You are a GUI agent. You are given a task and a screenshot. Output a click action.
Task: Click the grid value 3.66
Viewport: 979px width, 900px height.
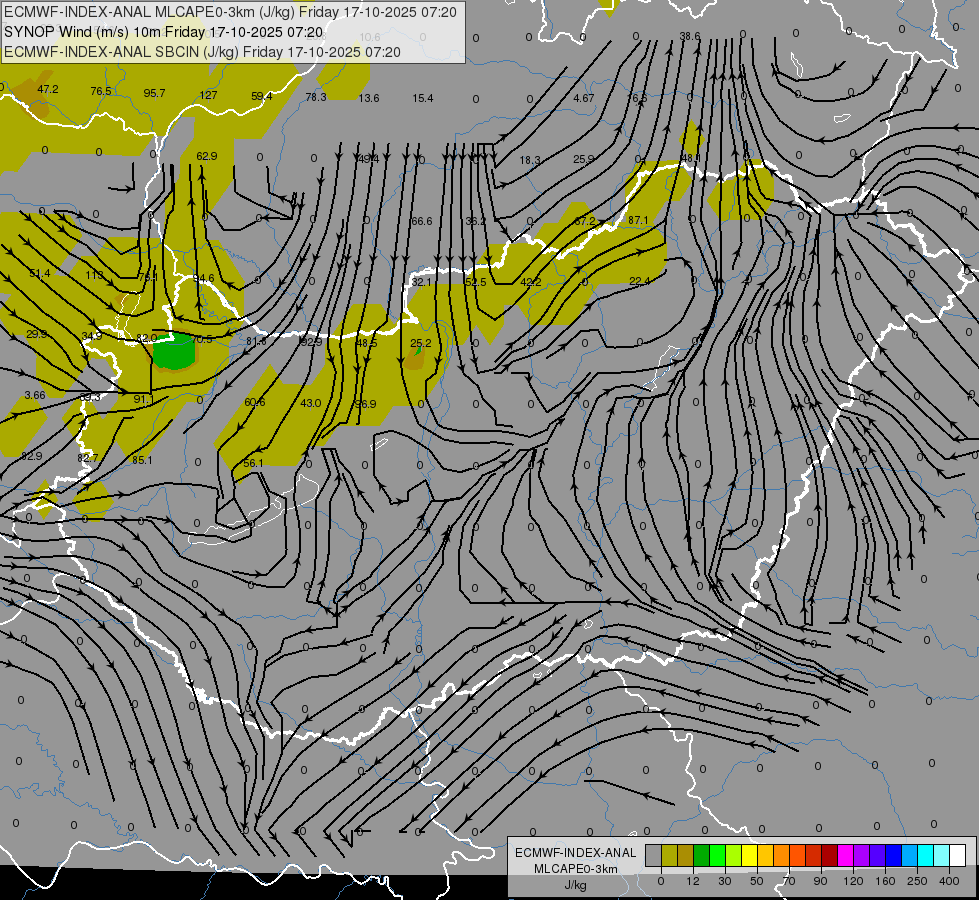tap(35, 395)
